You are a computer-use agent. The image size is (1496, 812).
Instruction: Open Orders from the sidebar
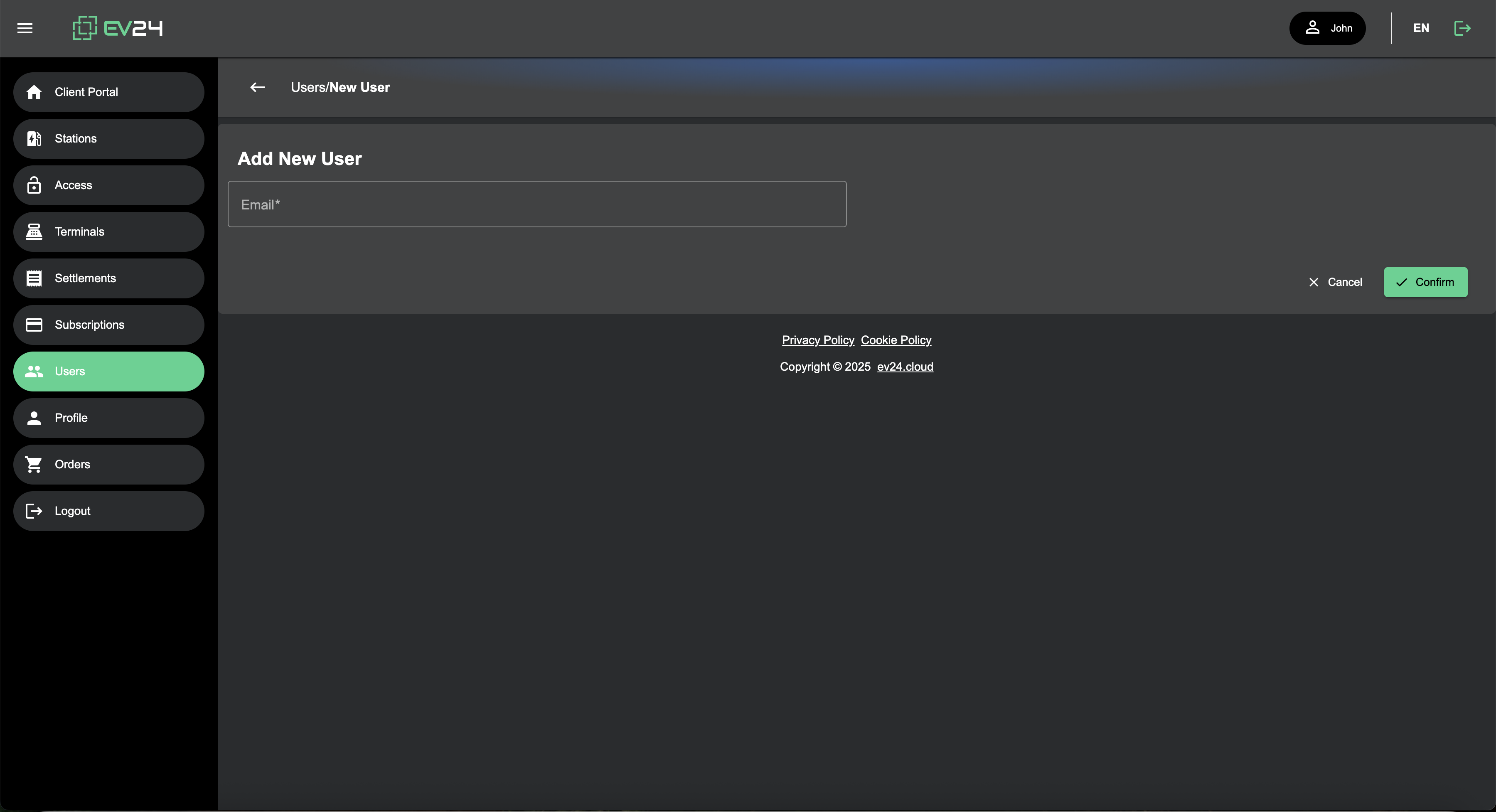click(108, 464)
